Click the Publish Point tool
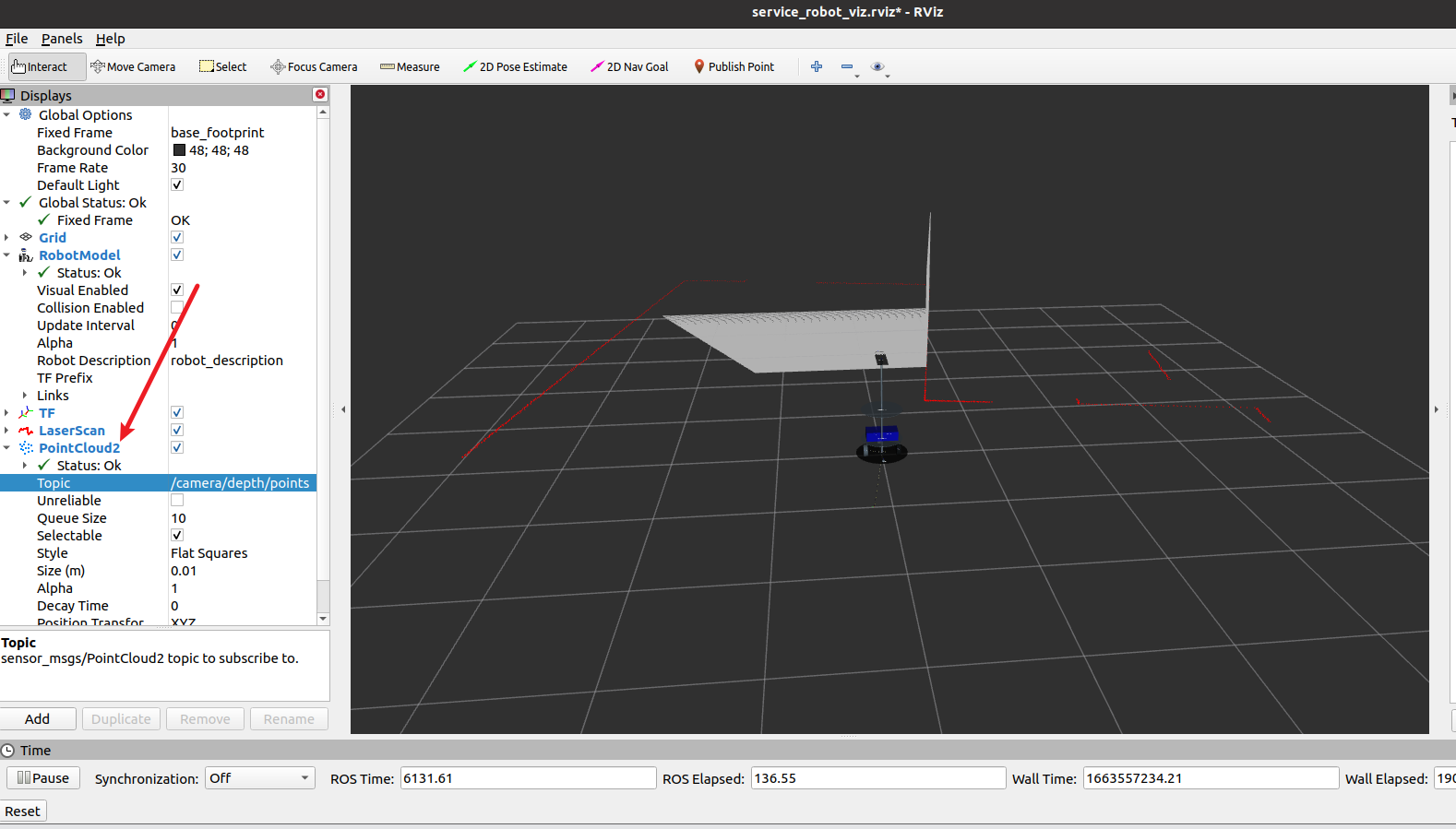Viewport: 1456px width, 829px height. tap(734, 66)
